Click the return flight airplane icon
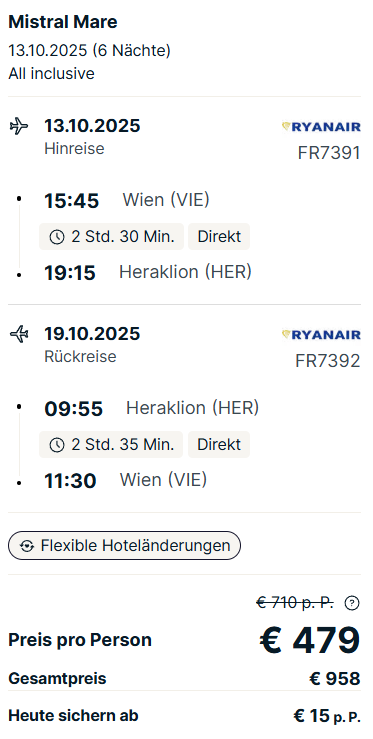This screenshot has width=373, height=739. (19, 334)
